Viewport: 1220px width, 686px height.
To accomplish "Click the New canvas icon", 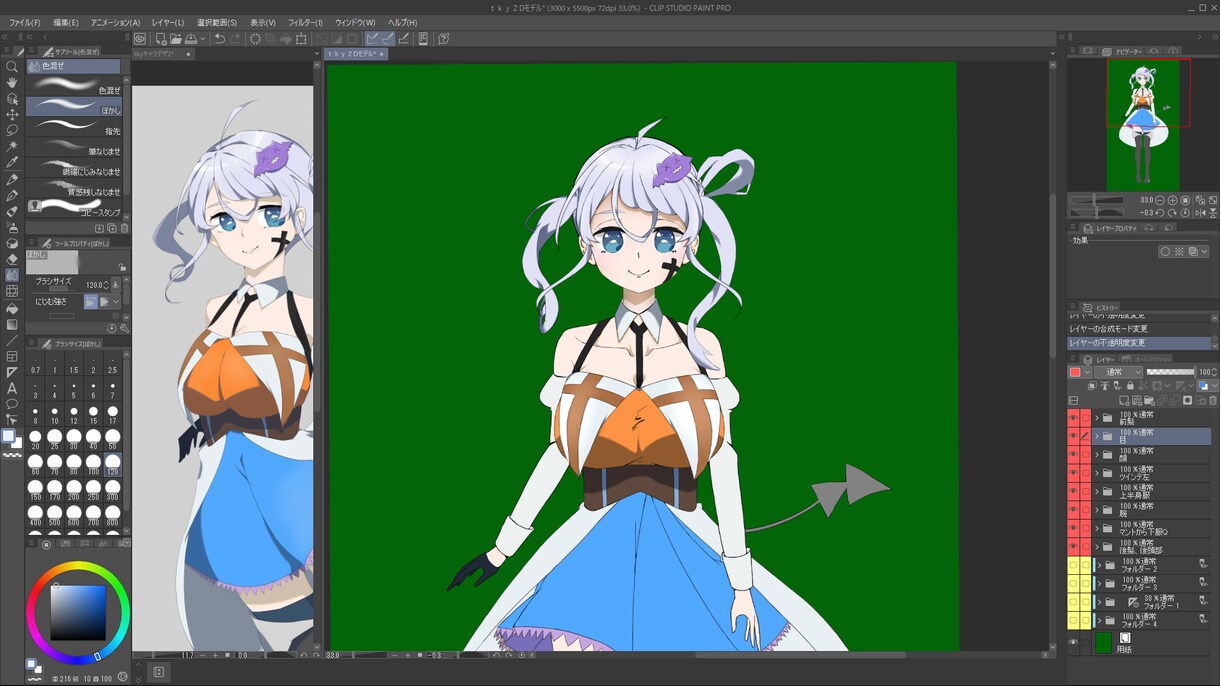I will pyautogui.click(x=161, y=39).
